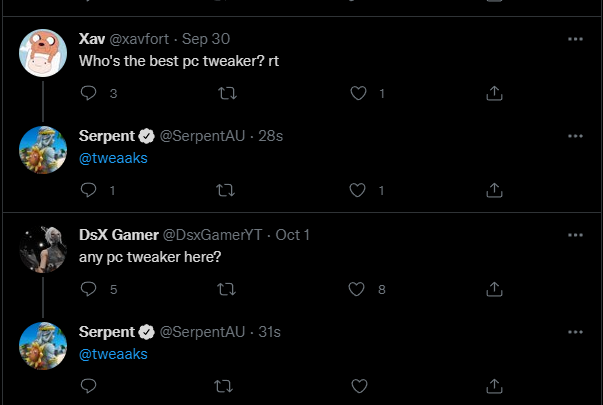Image resolution: width=603 pixels, height=405 pixels.
Task: Click @tweaaks mention in Serpent's 28s reply
Action: (114, 158)
